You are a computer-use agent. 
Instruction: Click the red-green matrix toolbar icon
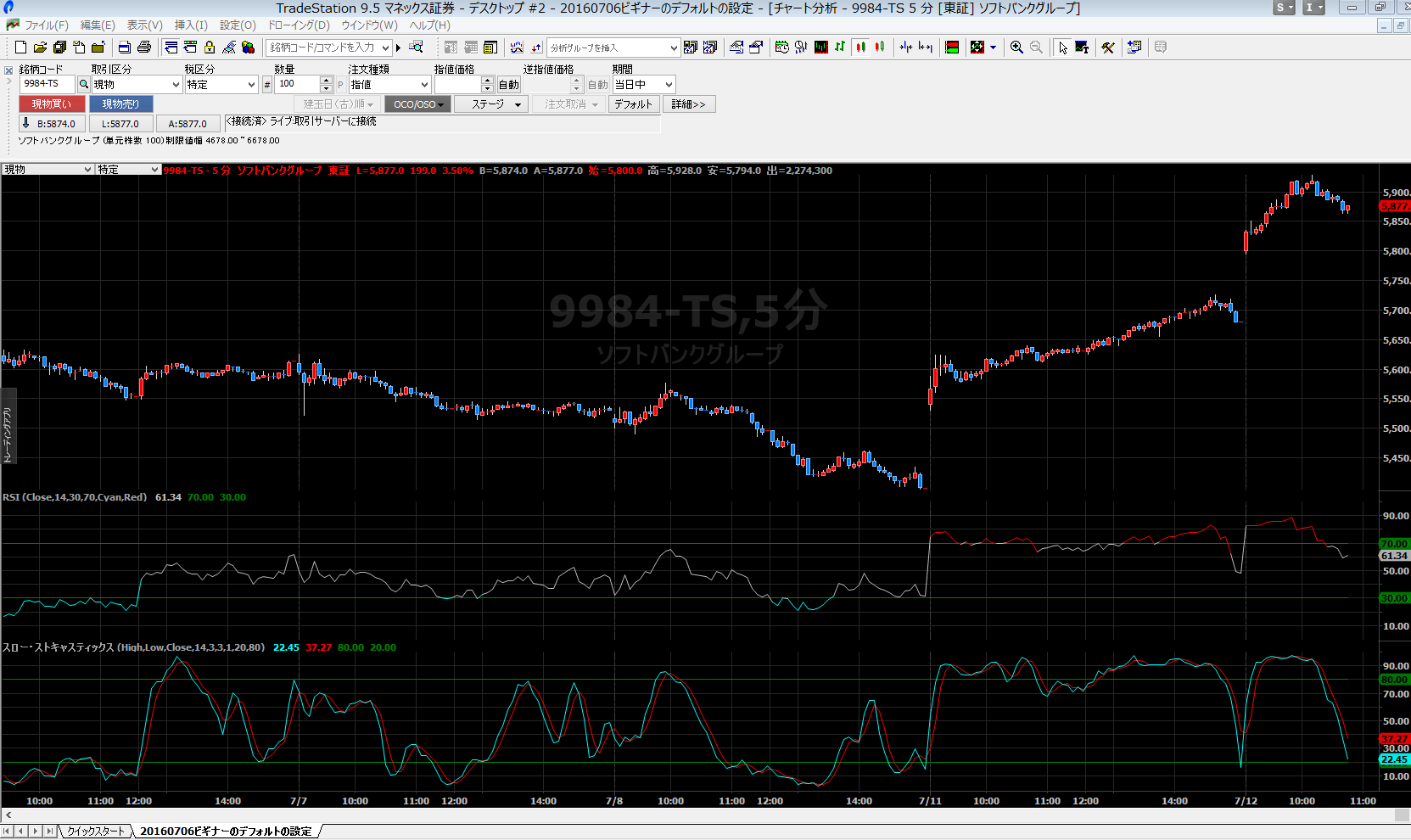point(953,48)
